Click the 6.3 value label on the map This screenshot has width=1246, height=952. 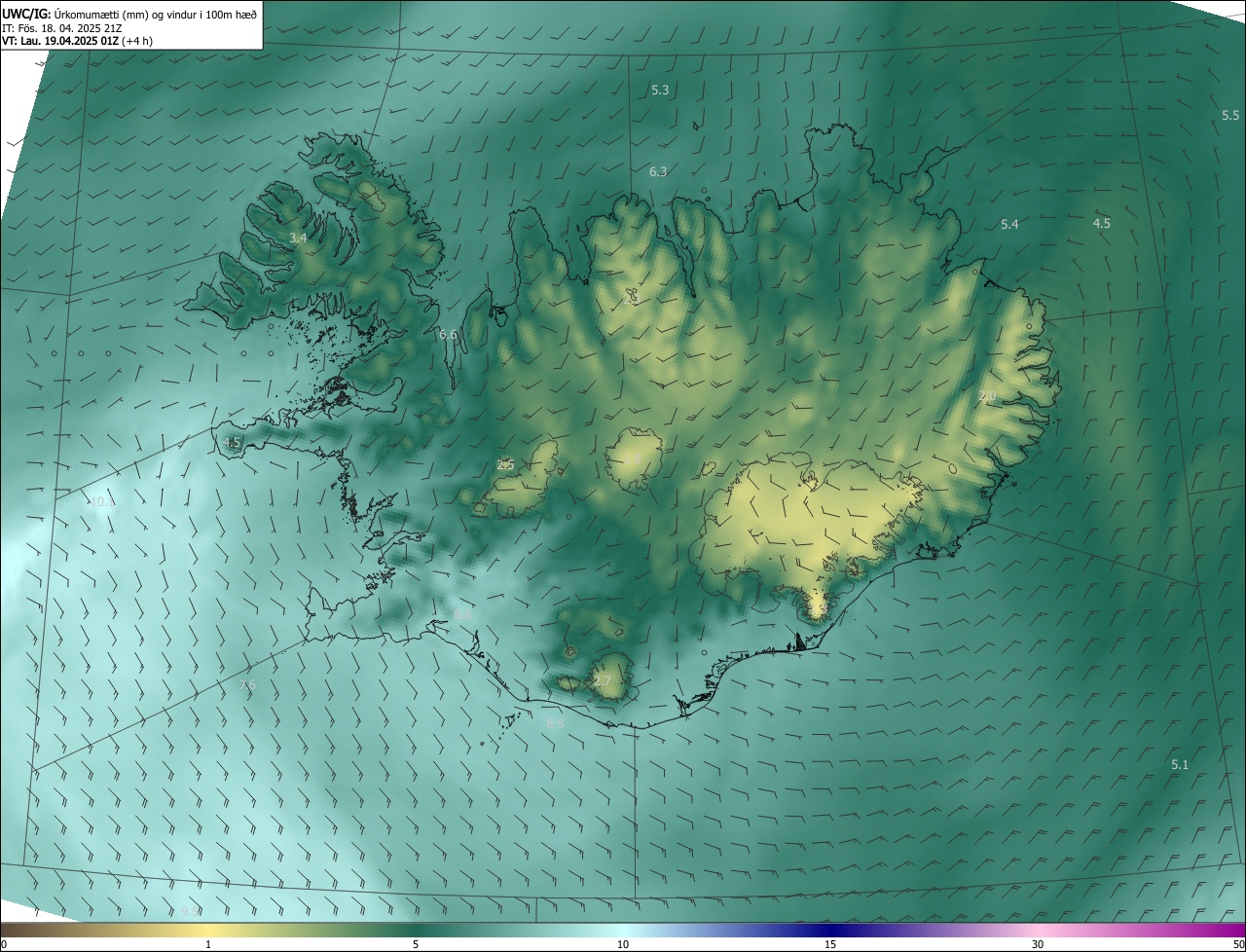click(659, 171)
